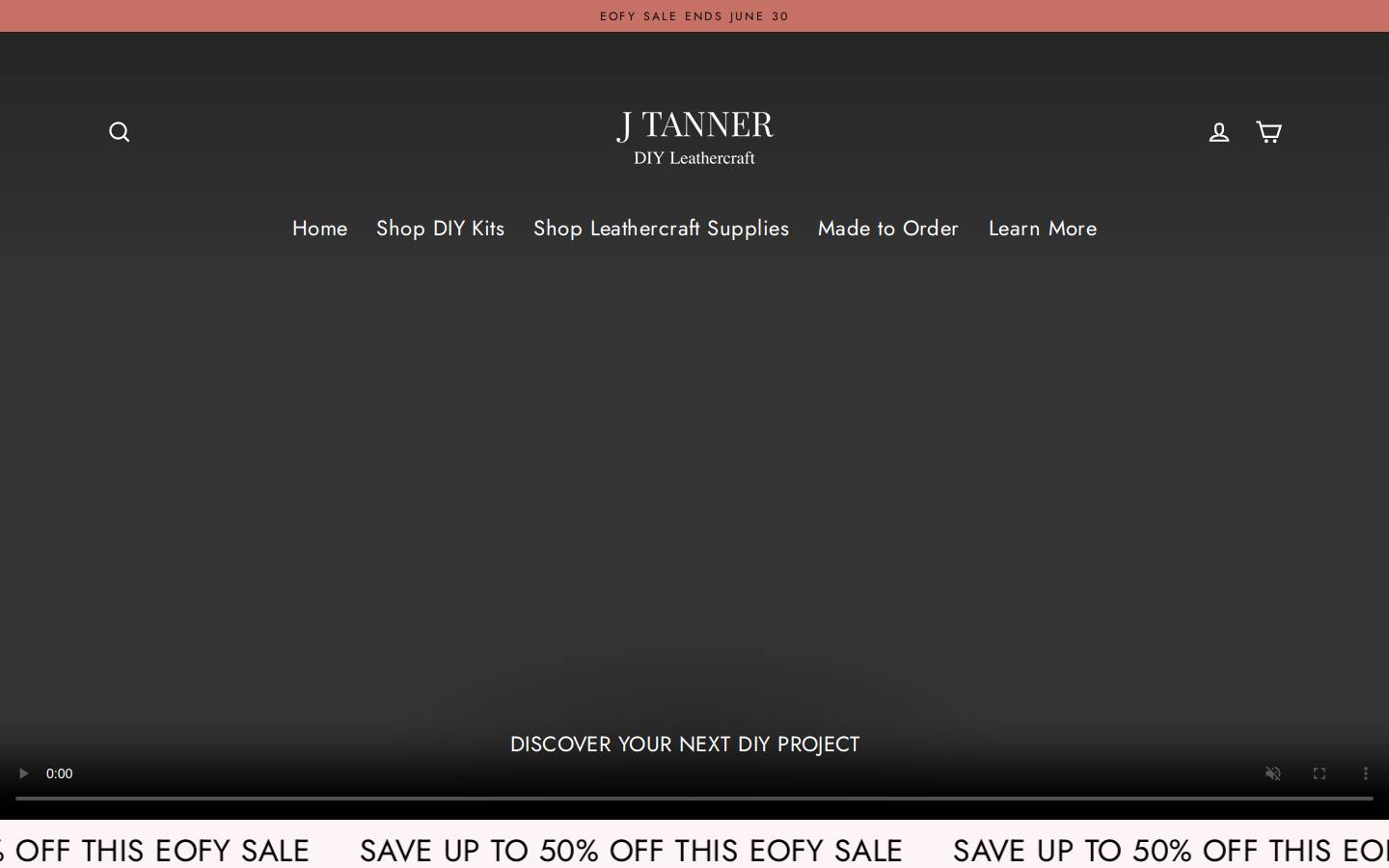Screen dimensions: 1389x868
Task: Play the hero video
Action: (x=23, y=773)
